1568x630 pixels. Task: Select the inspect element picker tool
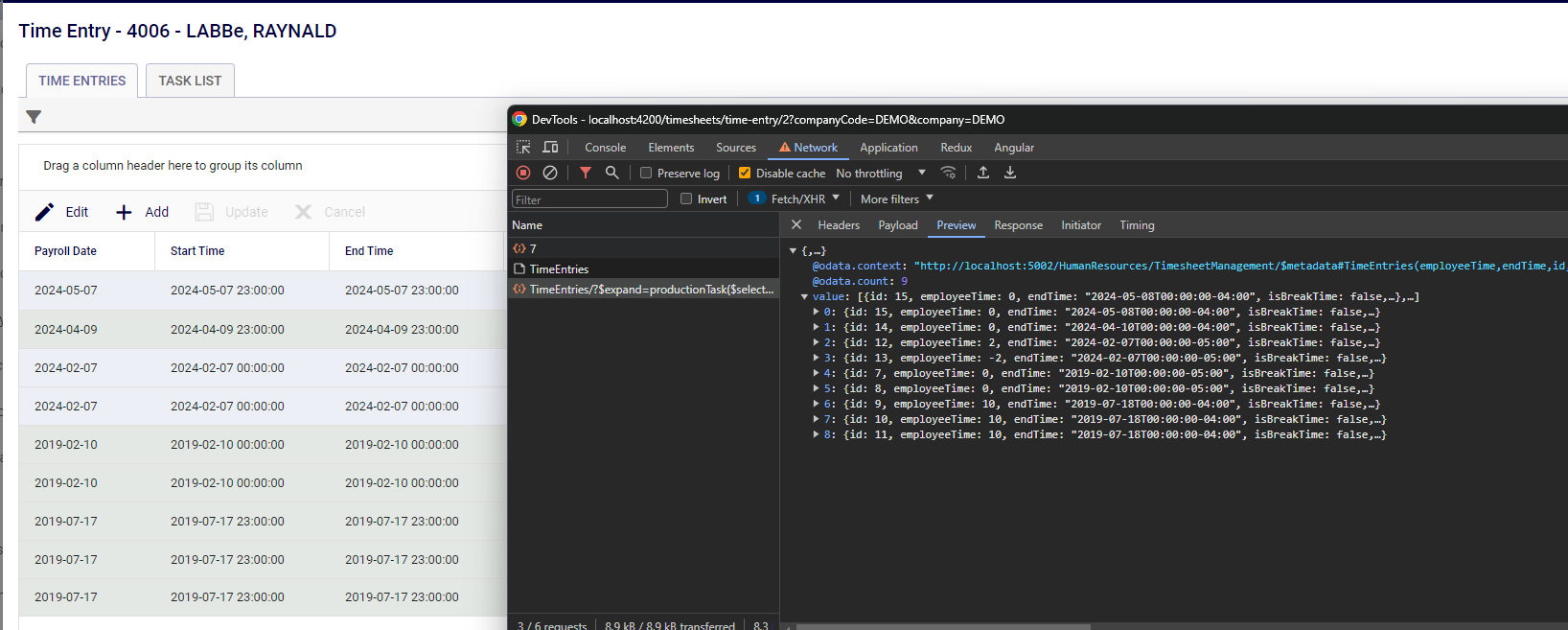tap(523, 148)
